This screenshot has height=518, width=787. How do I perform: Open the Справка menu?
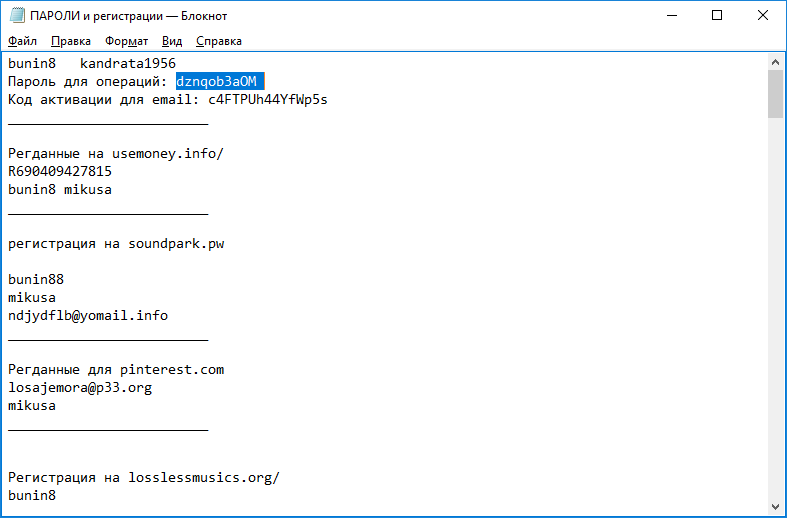click(219, 41)
